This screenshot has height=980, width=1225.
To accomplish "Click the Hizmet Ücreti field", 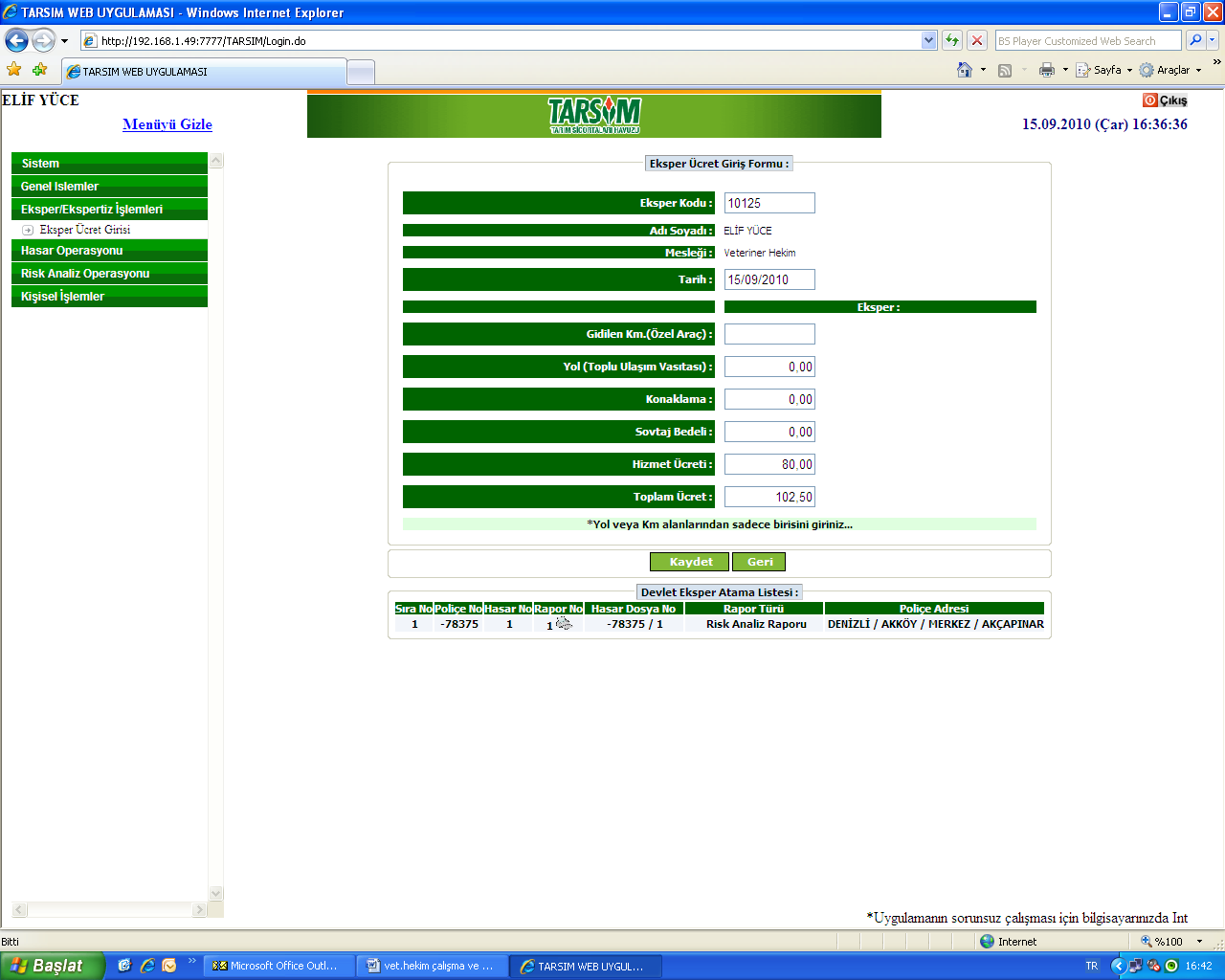I will pos(769,464).
